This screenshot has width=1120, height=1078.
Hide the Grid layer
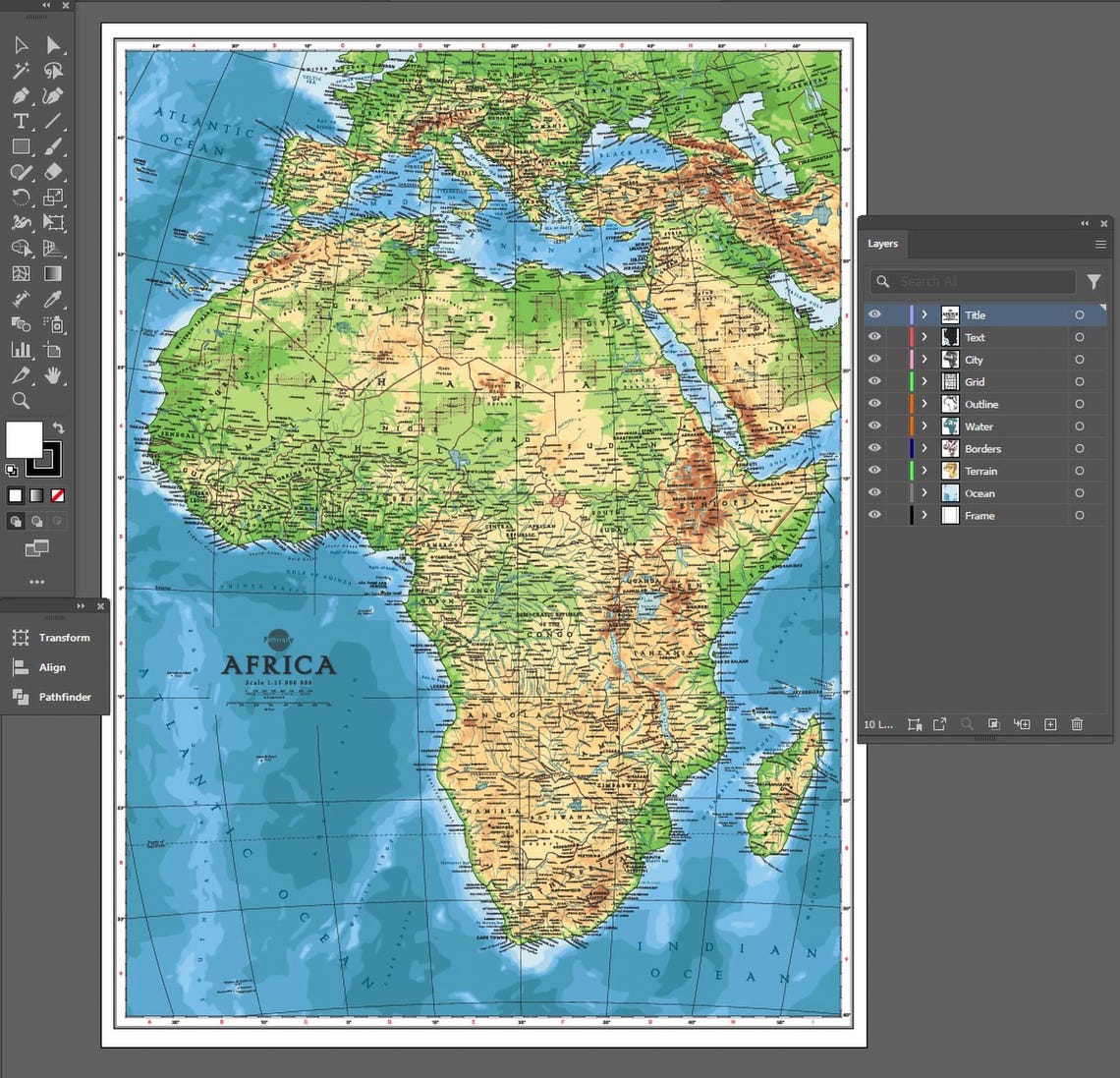[874, 381]
